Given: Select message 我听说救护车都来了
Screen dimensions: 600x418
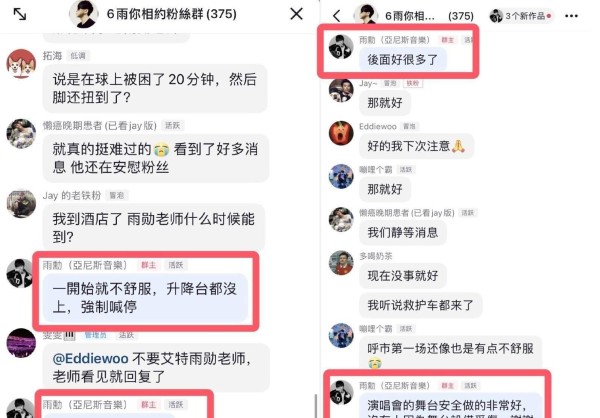Looking at the screenshot, I should (421, 305).
